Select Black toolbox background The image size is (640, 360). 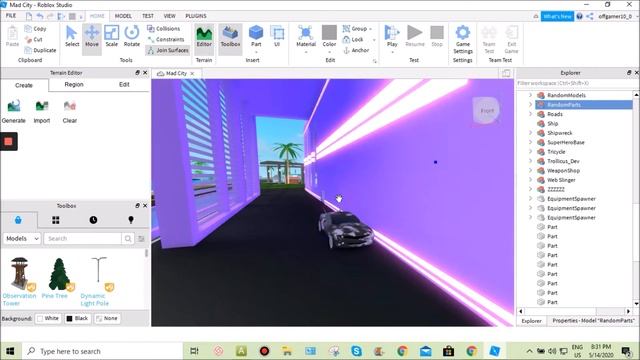point(77,318)
